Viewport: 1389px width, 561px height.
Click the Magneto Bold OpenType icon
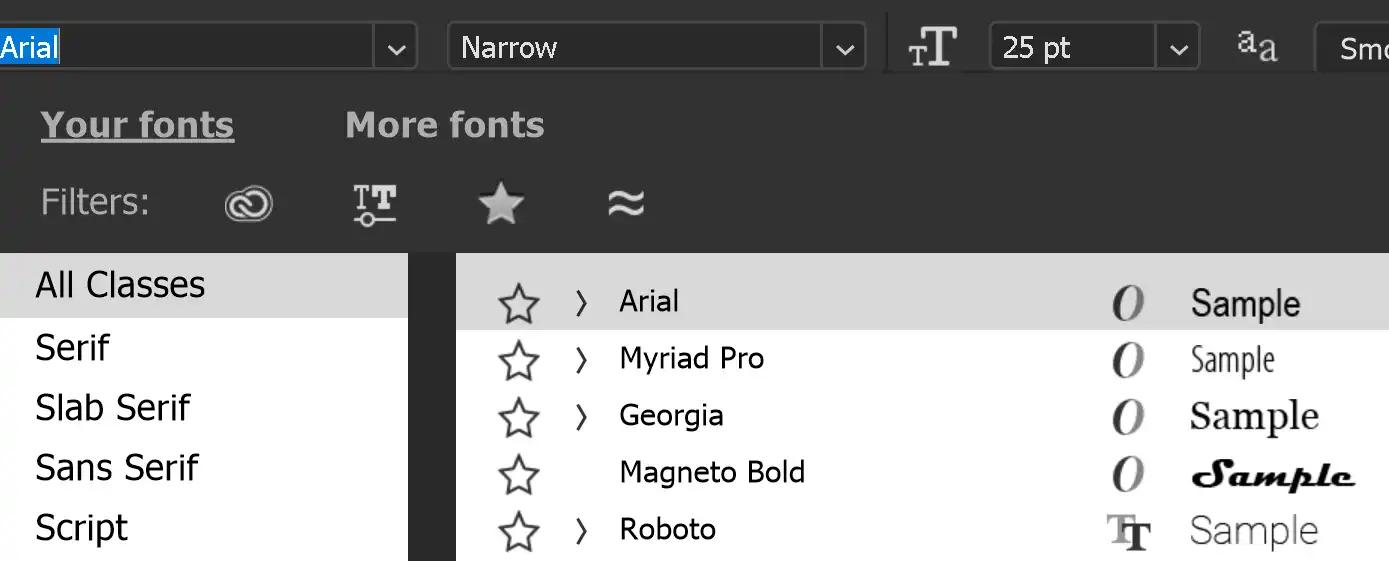(1128, 474)
